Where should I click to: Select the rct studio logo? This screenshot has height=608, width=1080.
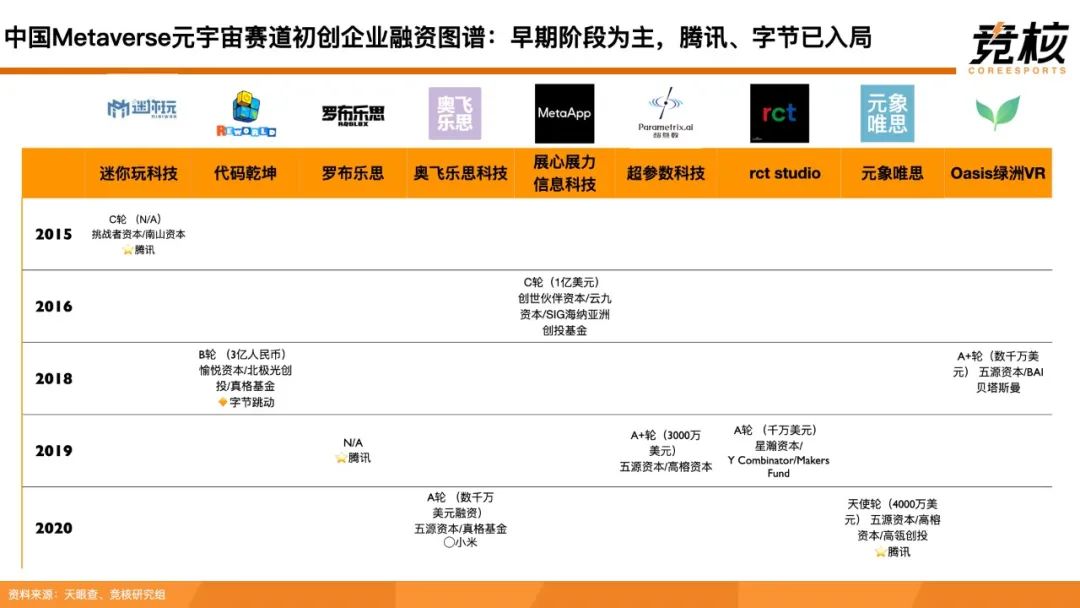click(x=779, y=113)
